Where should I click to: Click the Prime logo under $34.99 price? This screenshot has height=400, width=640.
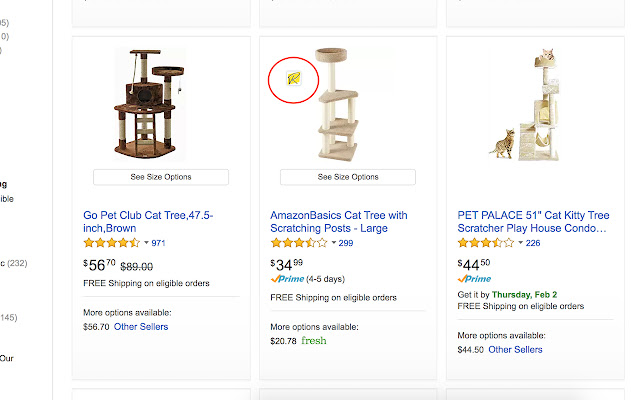(x=287, y=279)
